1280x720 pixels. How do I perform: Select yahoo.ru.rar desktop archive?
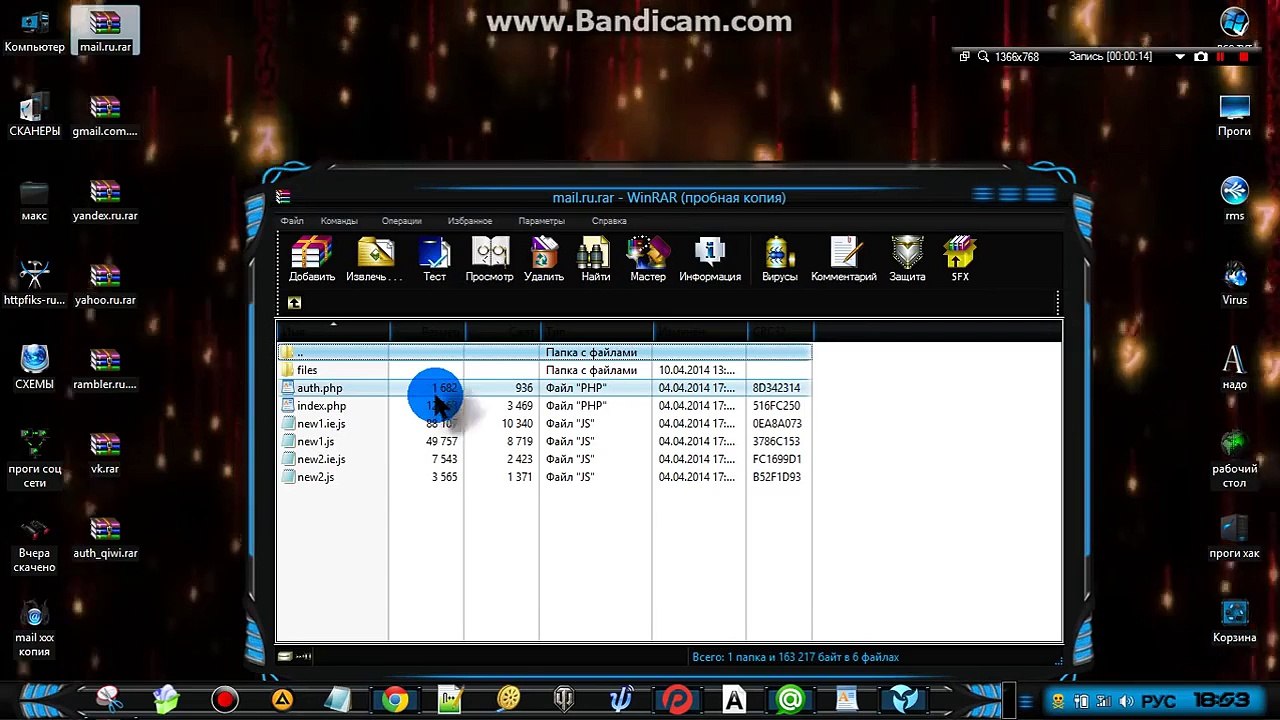point(105,284)
